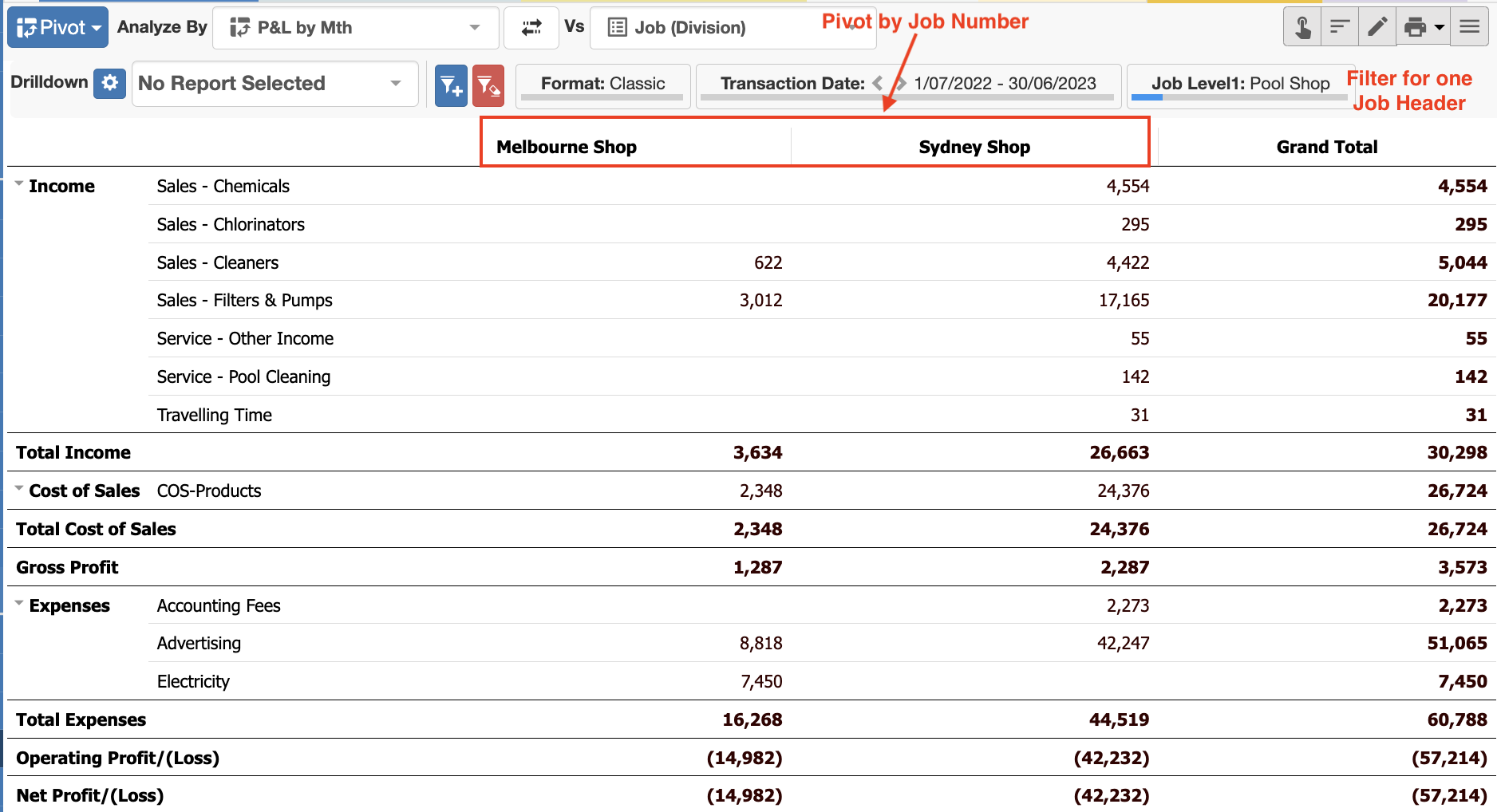Click the Electricity row label
This screenshot has height=812, width=1497.
[x=193, y=681]
